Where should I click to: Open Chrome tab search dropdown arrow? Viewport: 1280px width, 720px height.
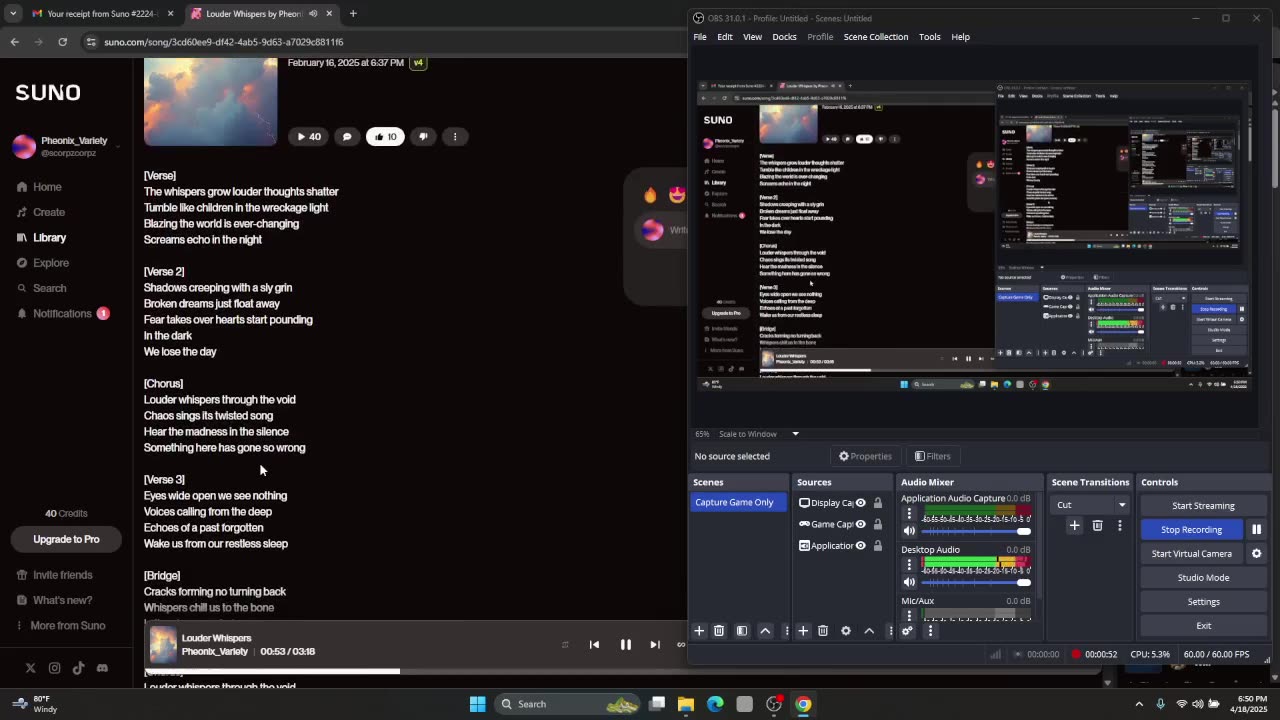click(12, 14)
